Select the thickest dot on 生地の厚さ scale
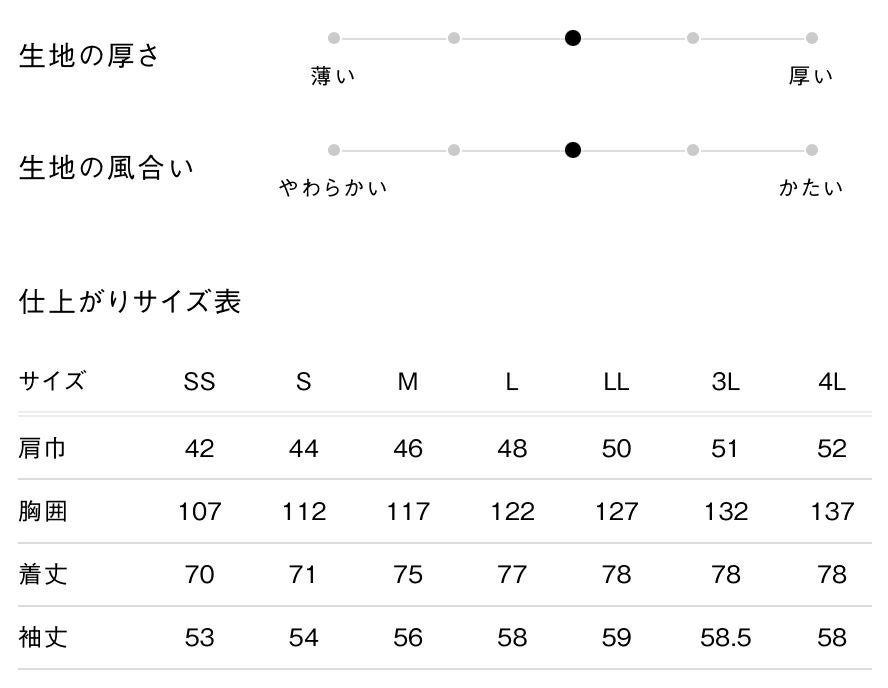This screenshot has width=888, height=688. 812,39
